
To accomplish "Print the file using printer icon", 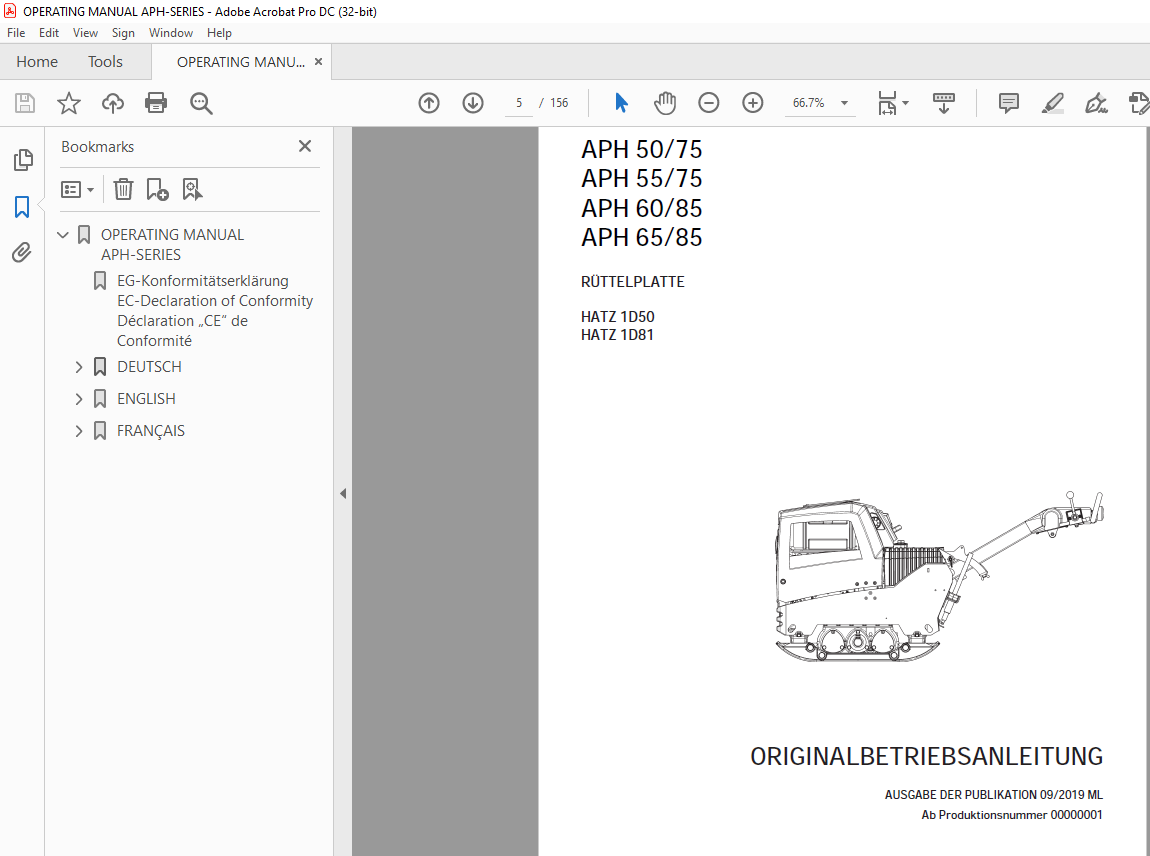I will [156, 103].
